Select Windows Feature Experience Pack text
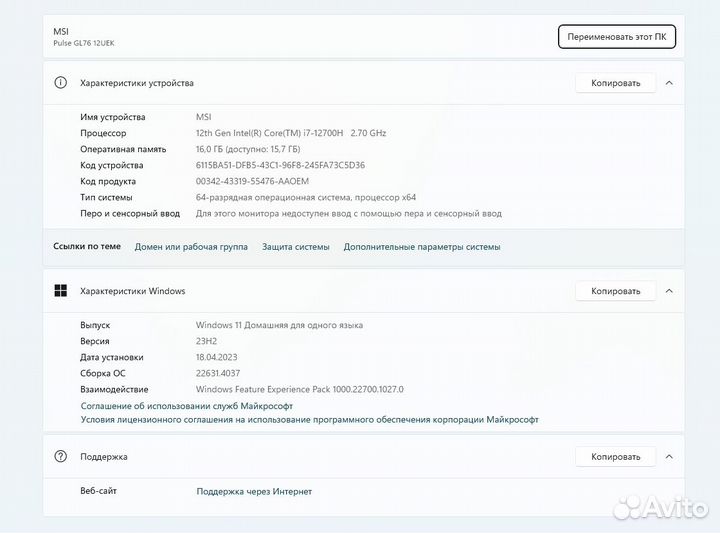Viewport: 720px width, 533px height. 299,389
